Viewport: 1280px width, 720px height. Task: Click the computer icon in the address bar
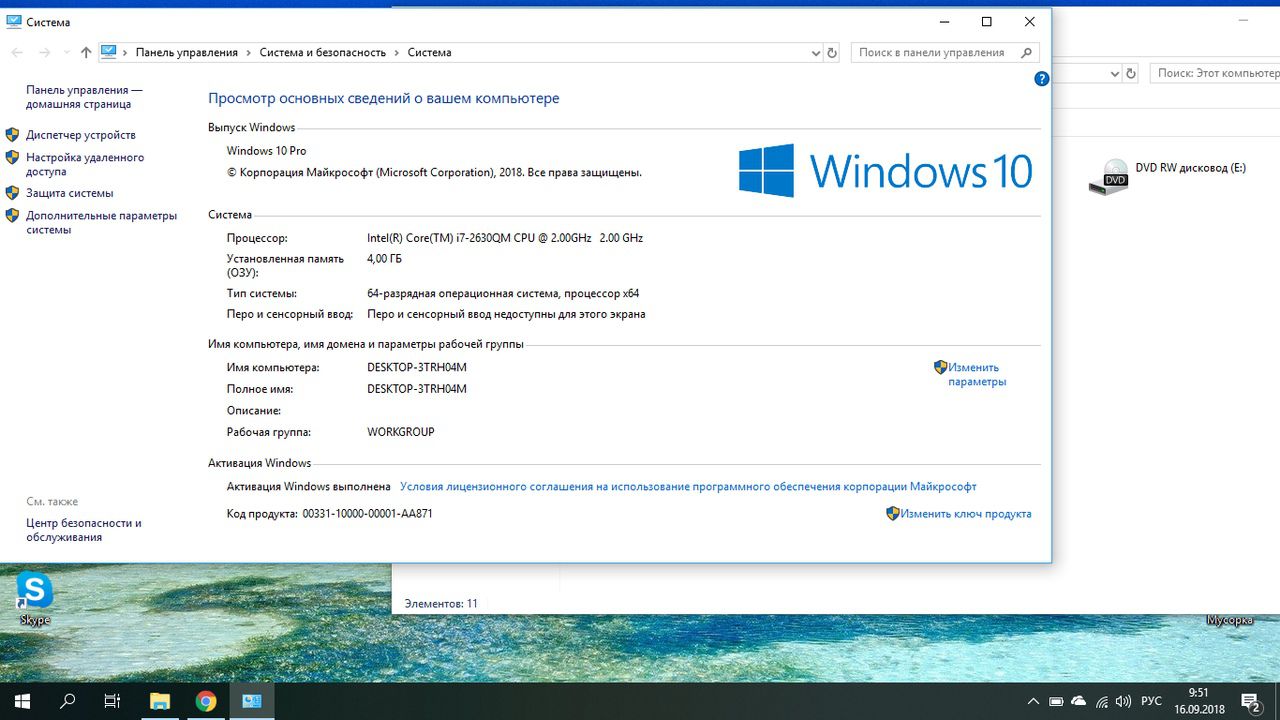point(109,52)
